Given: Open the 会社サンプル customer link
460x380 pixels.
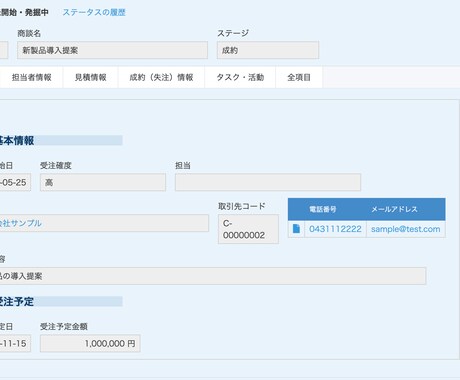Looking at the screenshot, I should pyautogui.click(x=21, y=223).
